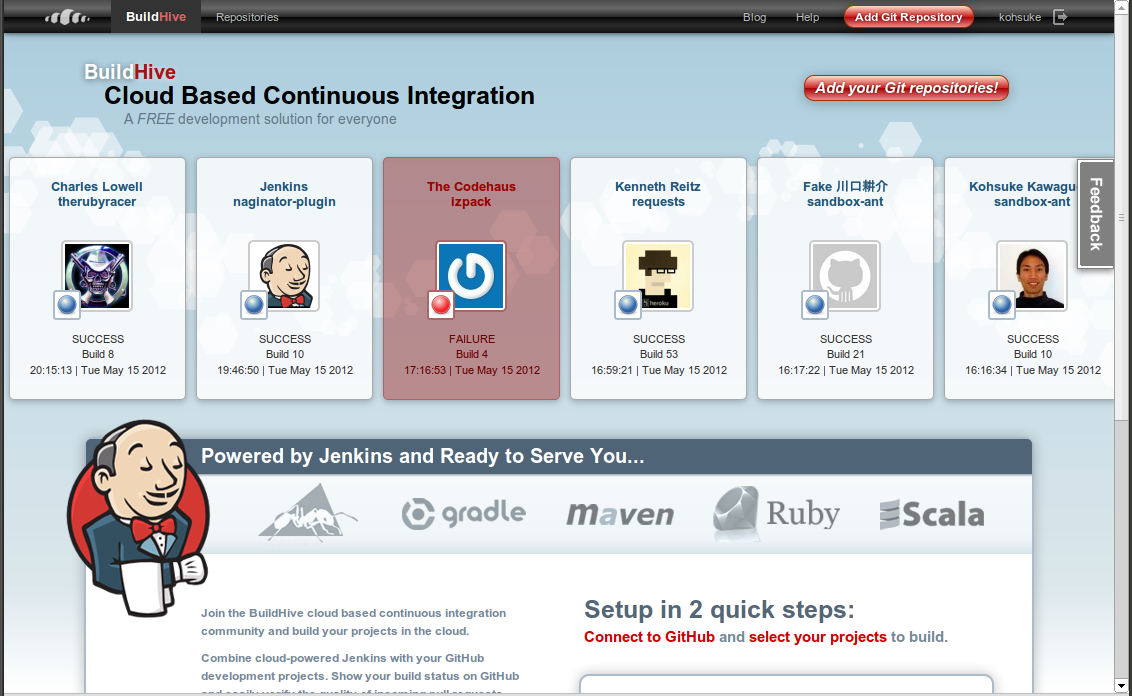Click 'Build 21' on the Fake sandbox-ant card
Image resolution: width=1132 pixels, height=696 pixels.
[x=845, y=354]
